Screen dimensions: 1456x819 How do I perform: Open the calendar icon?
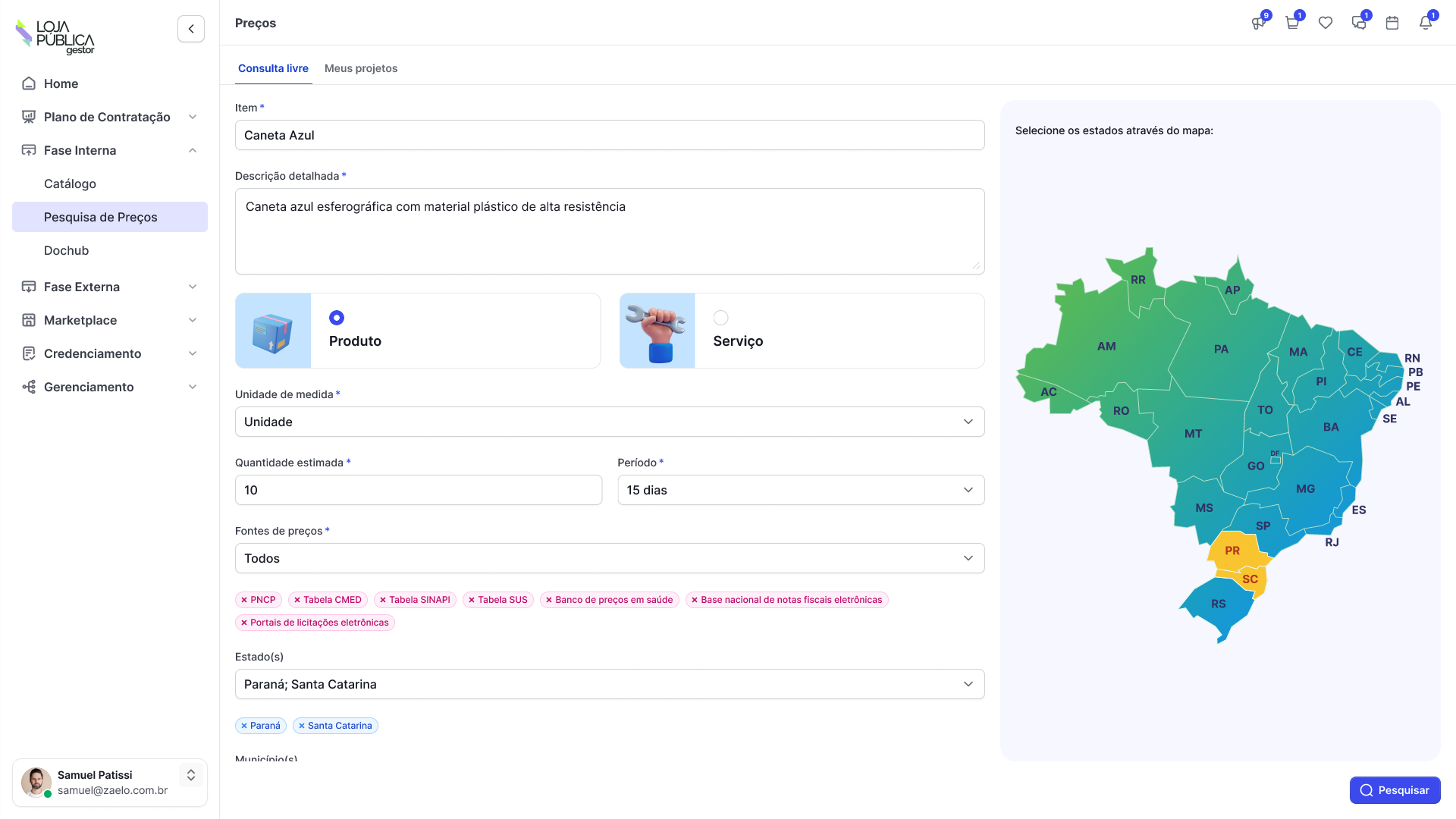(x=1392, y=23)
